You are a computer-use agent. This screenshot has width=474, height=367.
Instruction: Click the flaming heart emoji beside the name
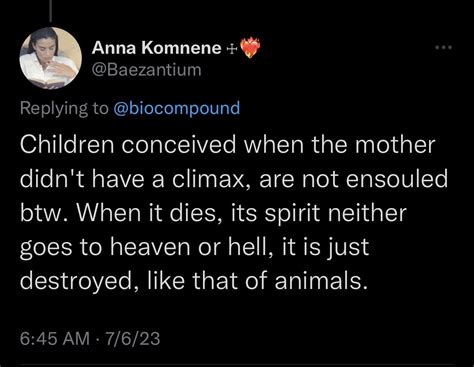250,48
